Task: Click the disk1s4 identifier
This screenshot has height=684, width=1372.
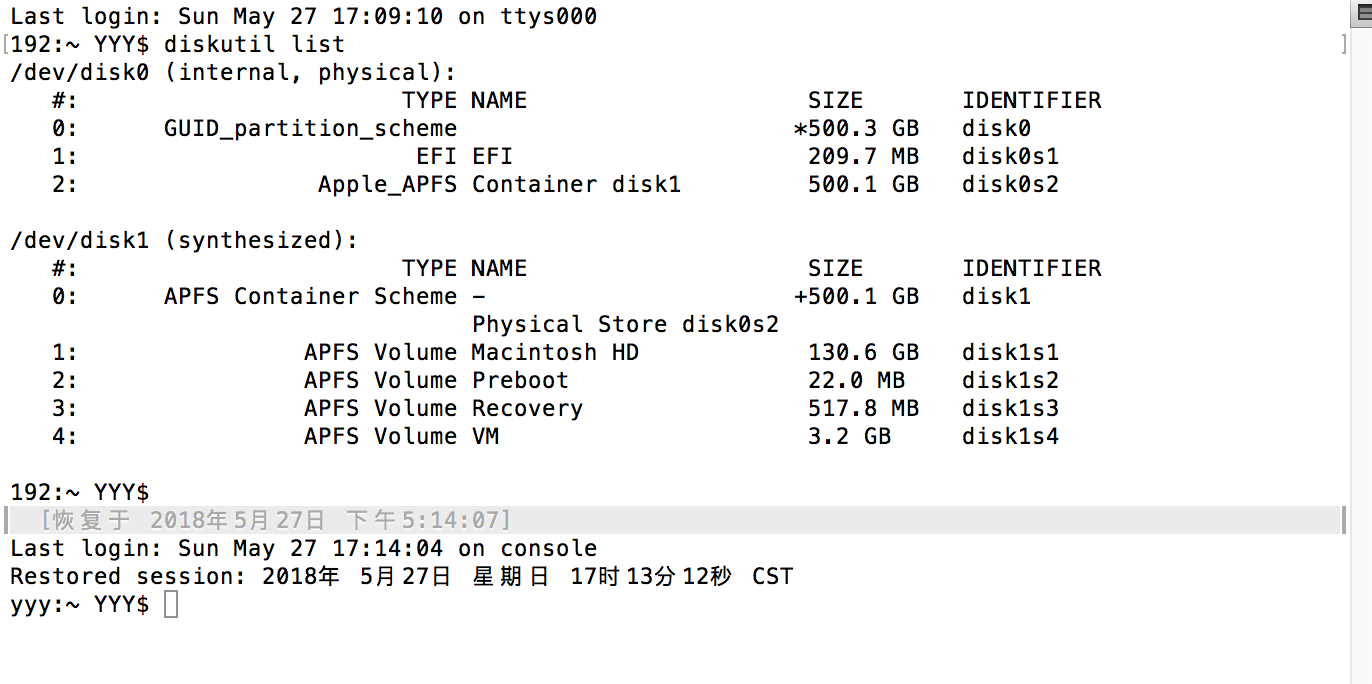Action: click(x=1010, y=437)
